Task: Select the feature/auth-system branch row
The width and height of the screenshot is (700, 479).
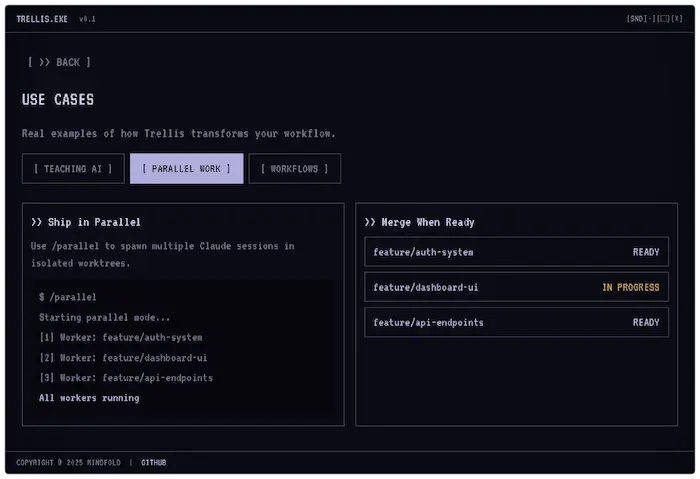Action: tap(516, 252)
